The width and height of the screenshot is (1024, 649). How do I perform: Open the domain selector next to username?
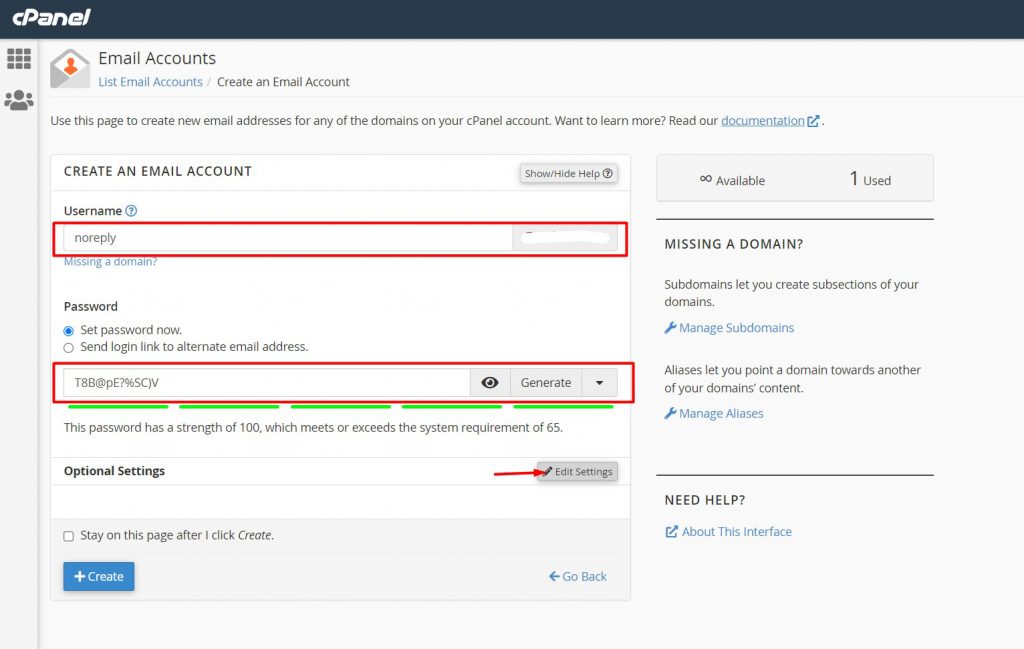[x=565, y=238]
